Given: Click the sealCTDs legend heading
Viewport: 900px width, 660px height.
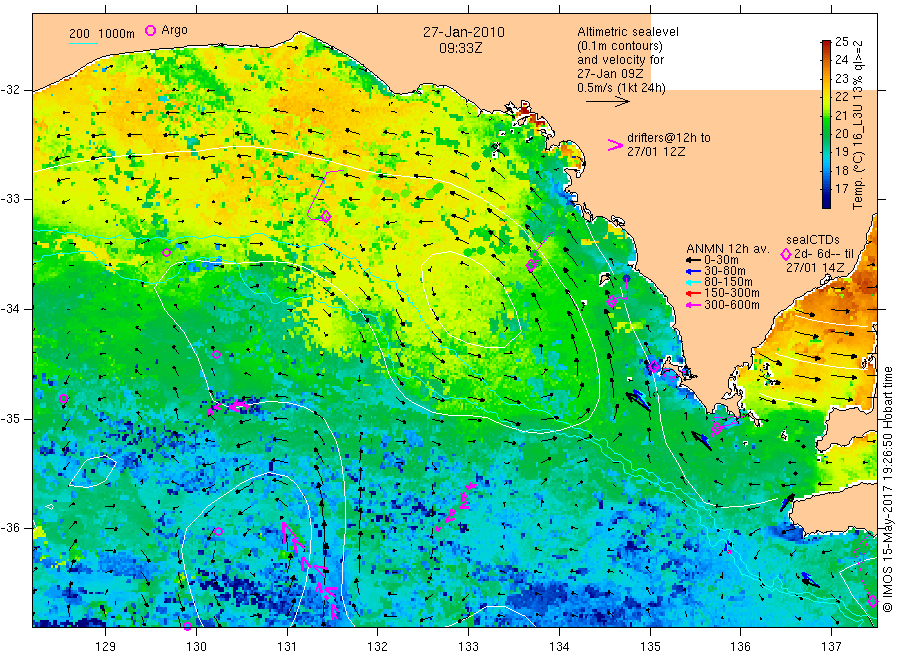Looking at the screenshot, I should tap(813, 240).
